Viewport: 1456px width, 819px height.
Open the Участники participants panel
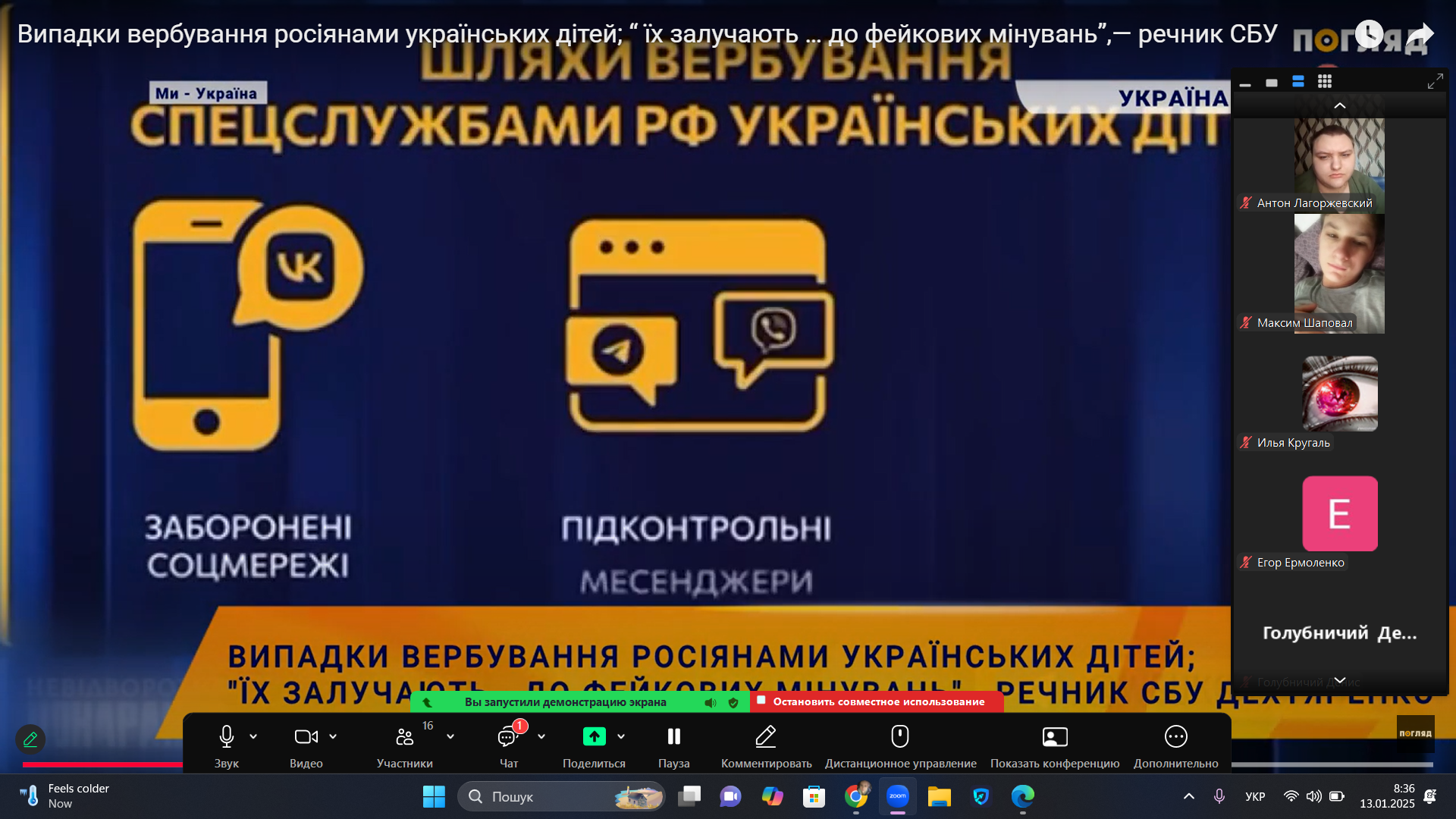[404, 736]
